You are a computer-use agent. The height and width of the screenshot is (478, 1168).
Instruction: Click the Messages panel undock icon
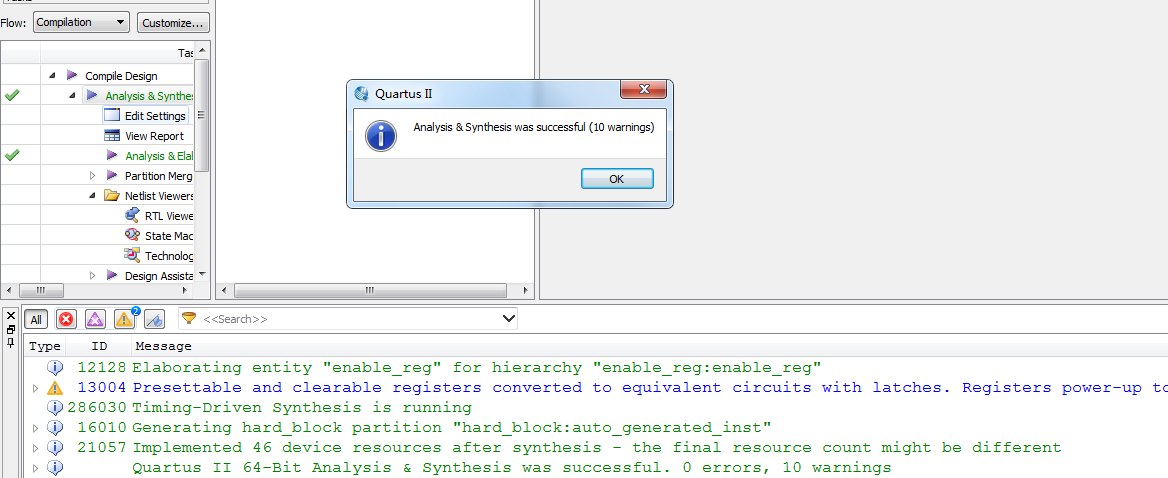pyautogui.click(x=10, y=329)
